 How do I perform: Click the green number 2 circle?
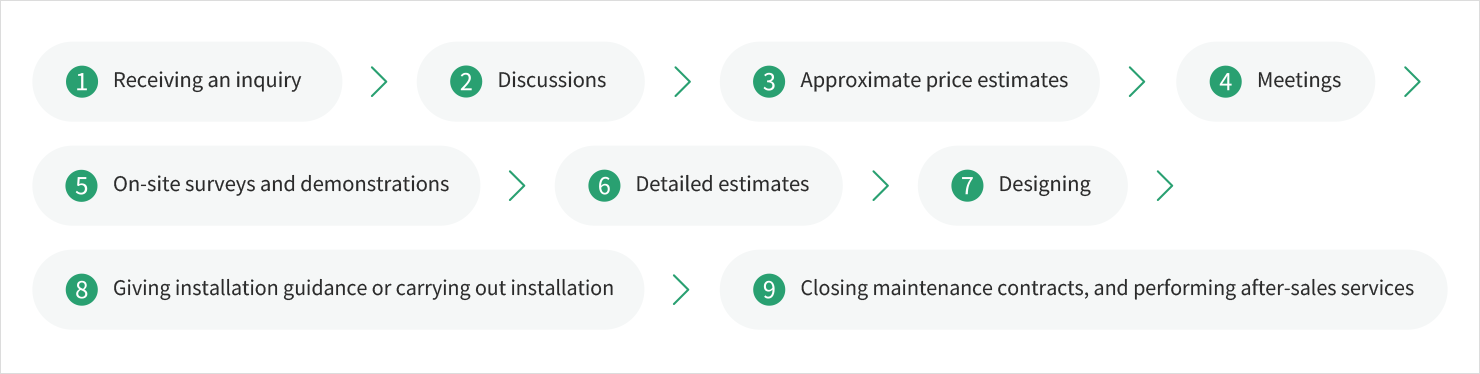tap(466, 82)
